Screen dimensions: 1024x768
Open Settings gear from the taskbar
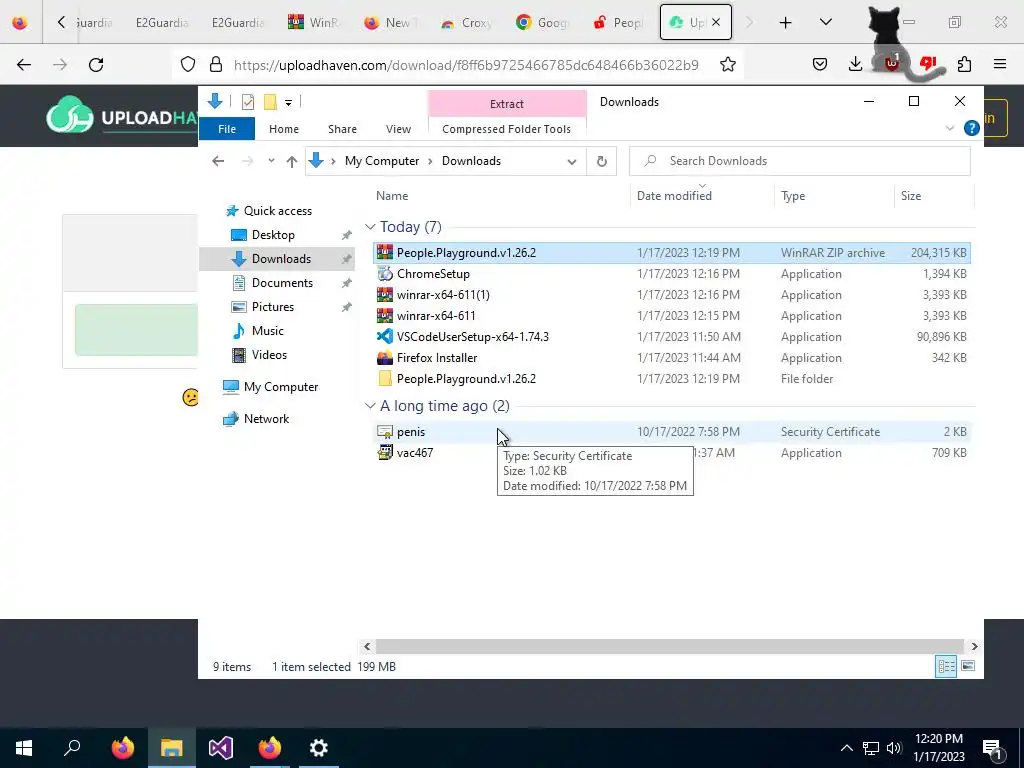tap(319, 748)
